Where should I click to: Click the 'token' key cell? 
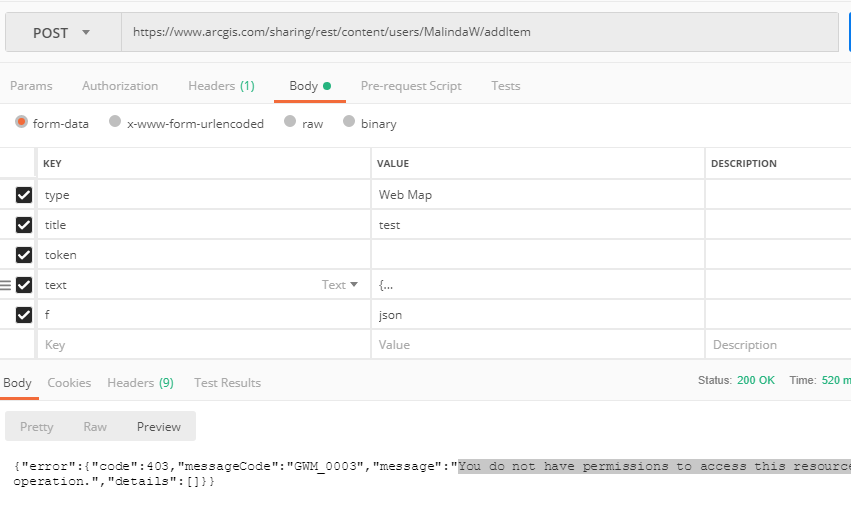click(204, 254)
